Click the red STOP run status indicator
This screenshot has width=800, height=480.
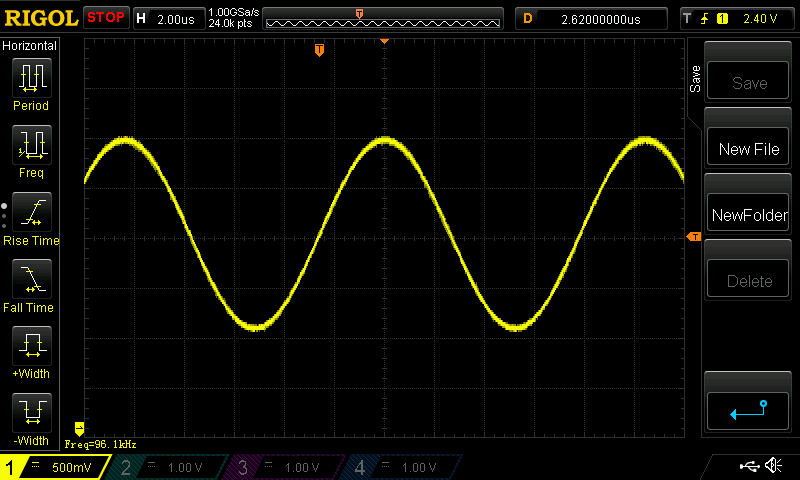click(x=106, y=17)
